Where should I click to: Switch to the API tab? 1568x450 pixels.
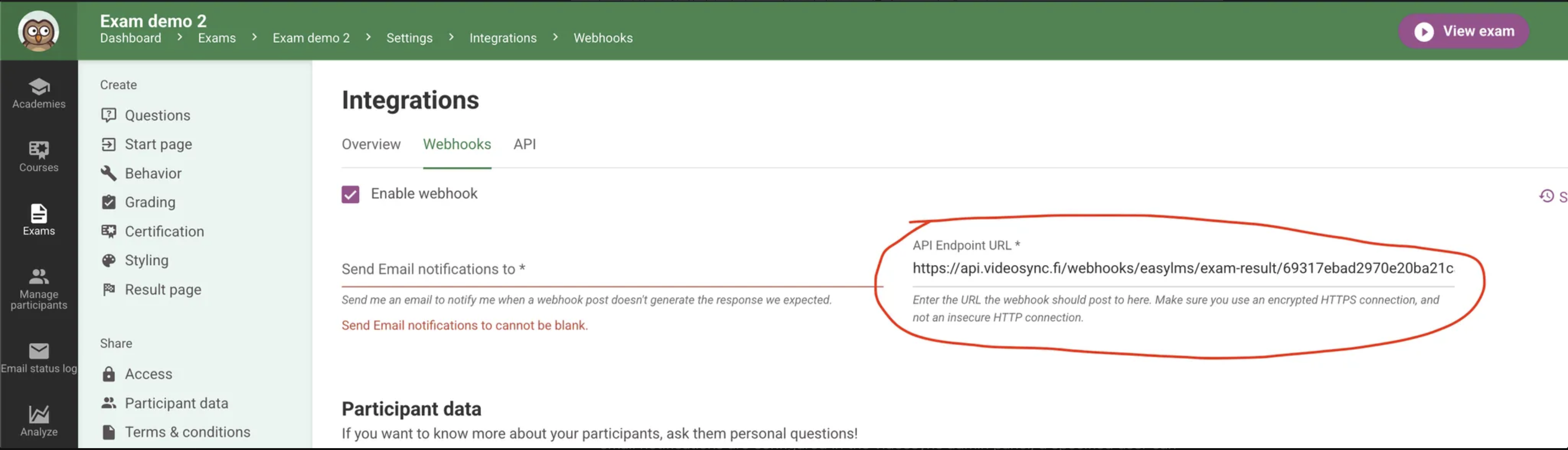[x=524, y=144]
